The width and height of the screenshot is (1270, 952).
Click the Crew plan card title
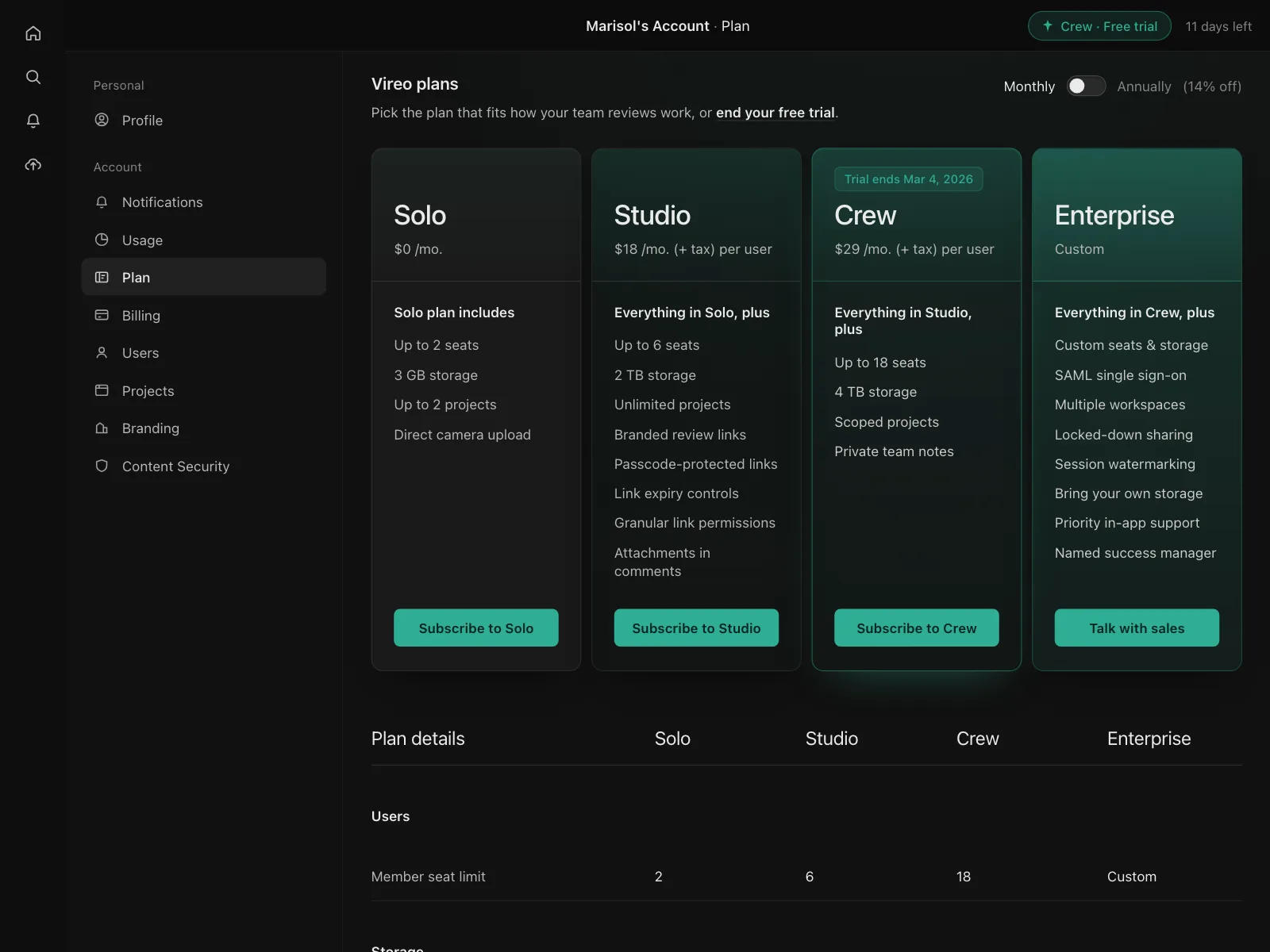[x=865, y=215]
